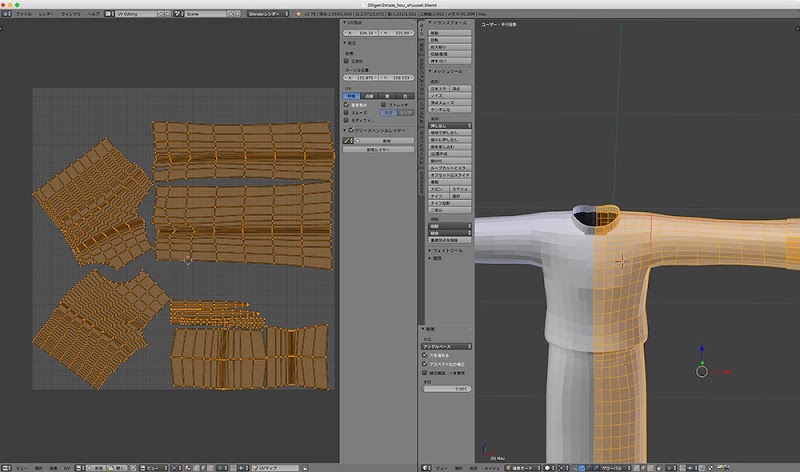Toggle the 正規化 checkbox

point(348,60)
